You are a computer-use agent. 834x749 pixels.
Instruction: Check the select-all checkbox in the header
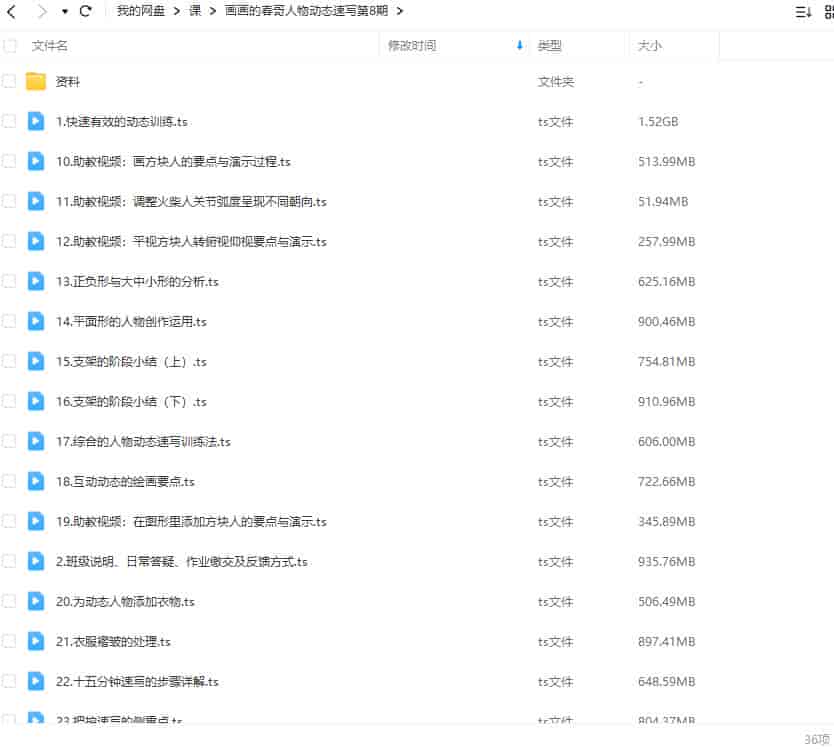tap(10, 45)
